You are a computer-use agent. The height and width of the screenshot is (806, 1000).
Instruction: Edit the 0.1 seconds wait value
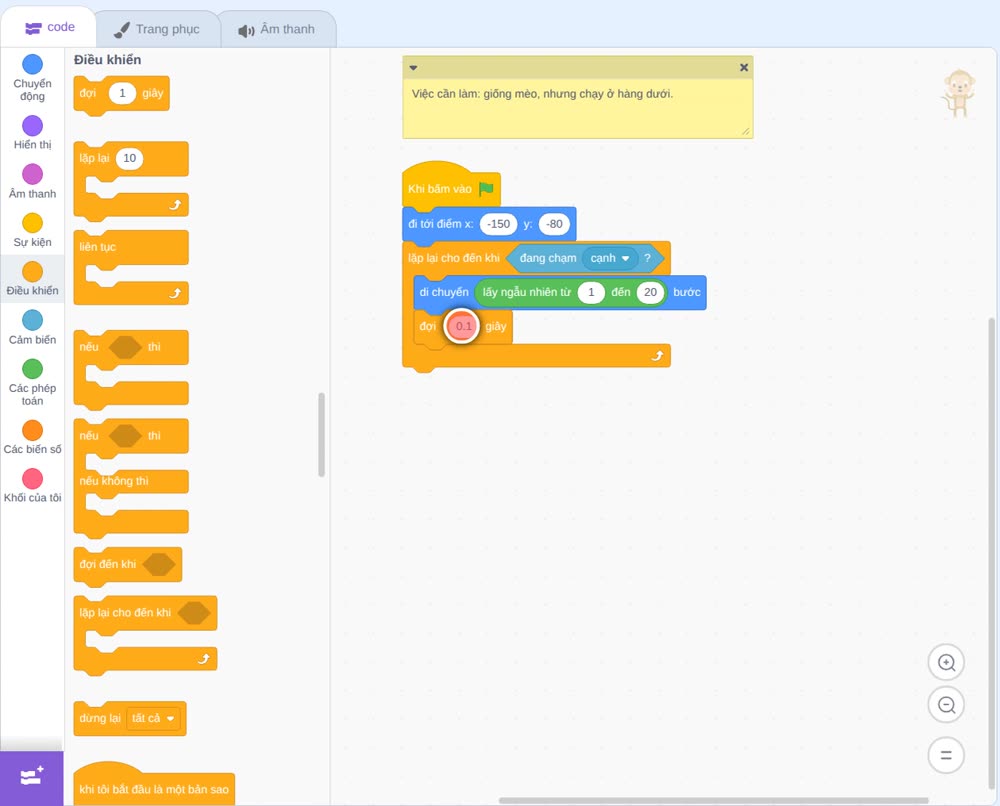[x=464, y=326]
